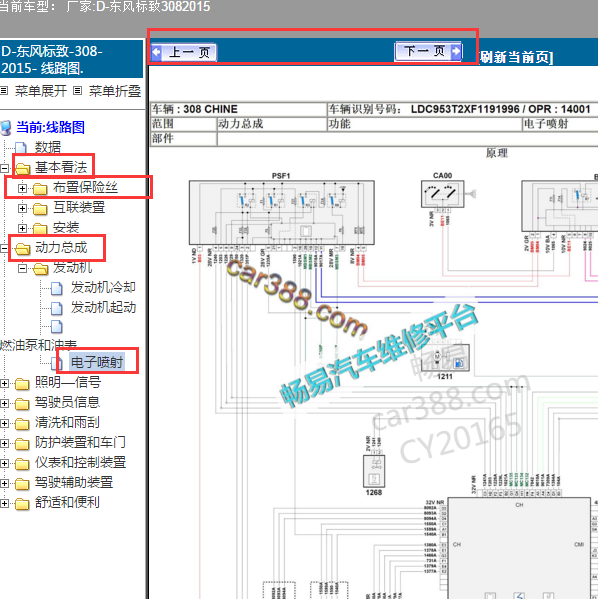This screenshot has height=599, width=598.
Task: Expand the 布置保险丝 folder
Action: tap(22, 188)
